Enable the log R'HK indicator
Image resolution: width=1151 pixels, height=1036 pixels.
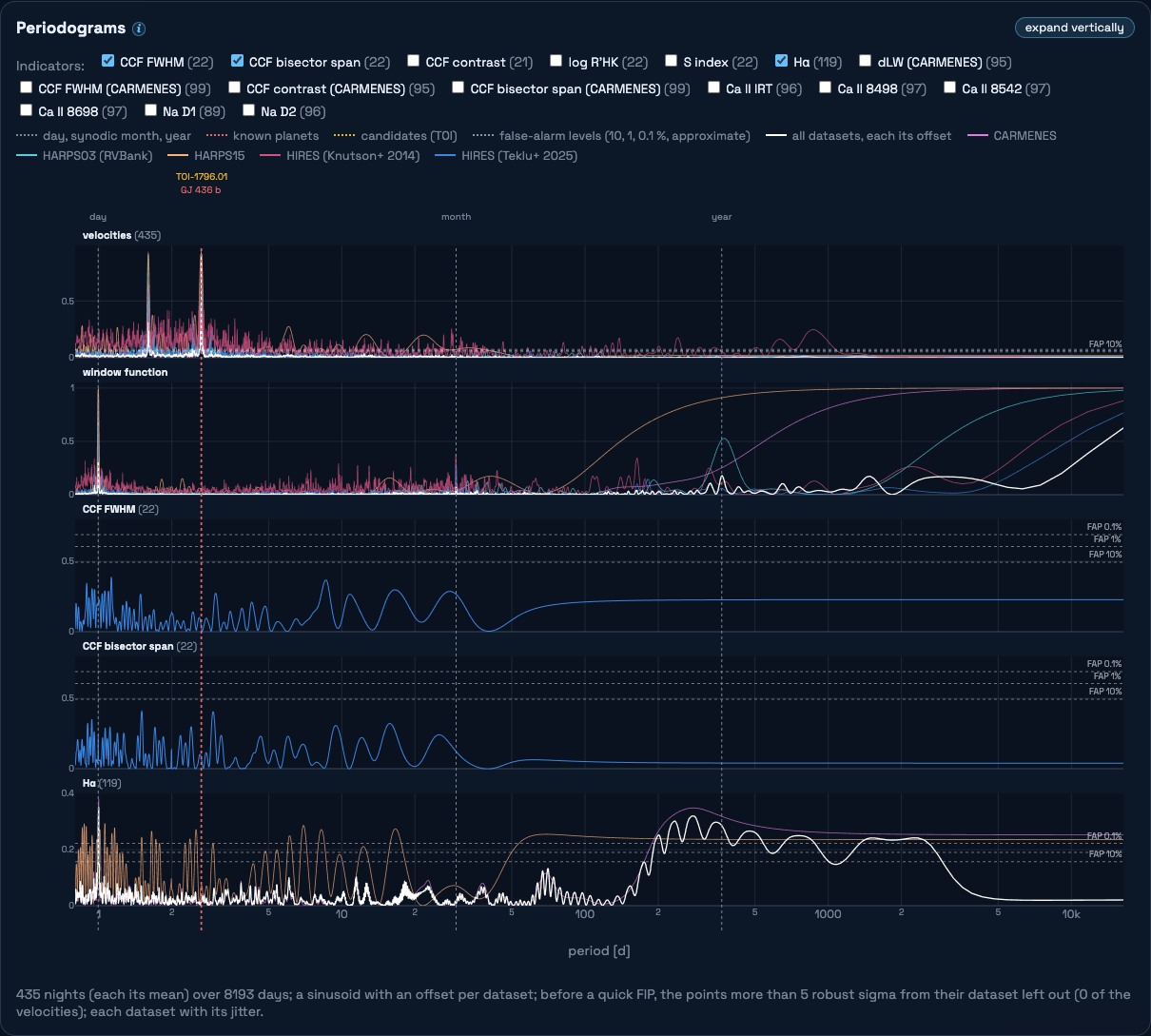pyautogui.click(x=556, y=61)
